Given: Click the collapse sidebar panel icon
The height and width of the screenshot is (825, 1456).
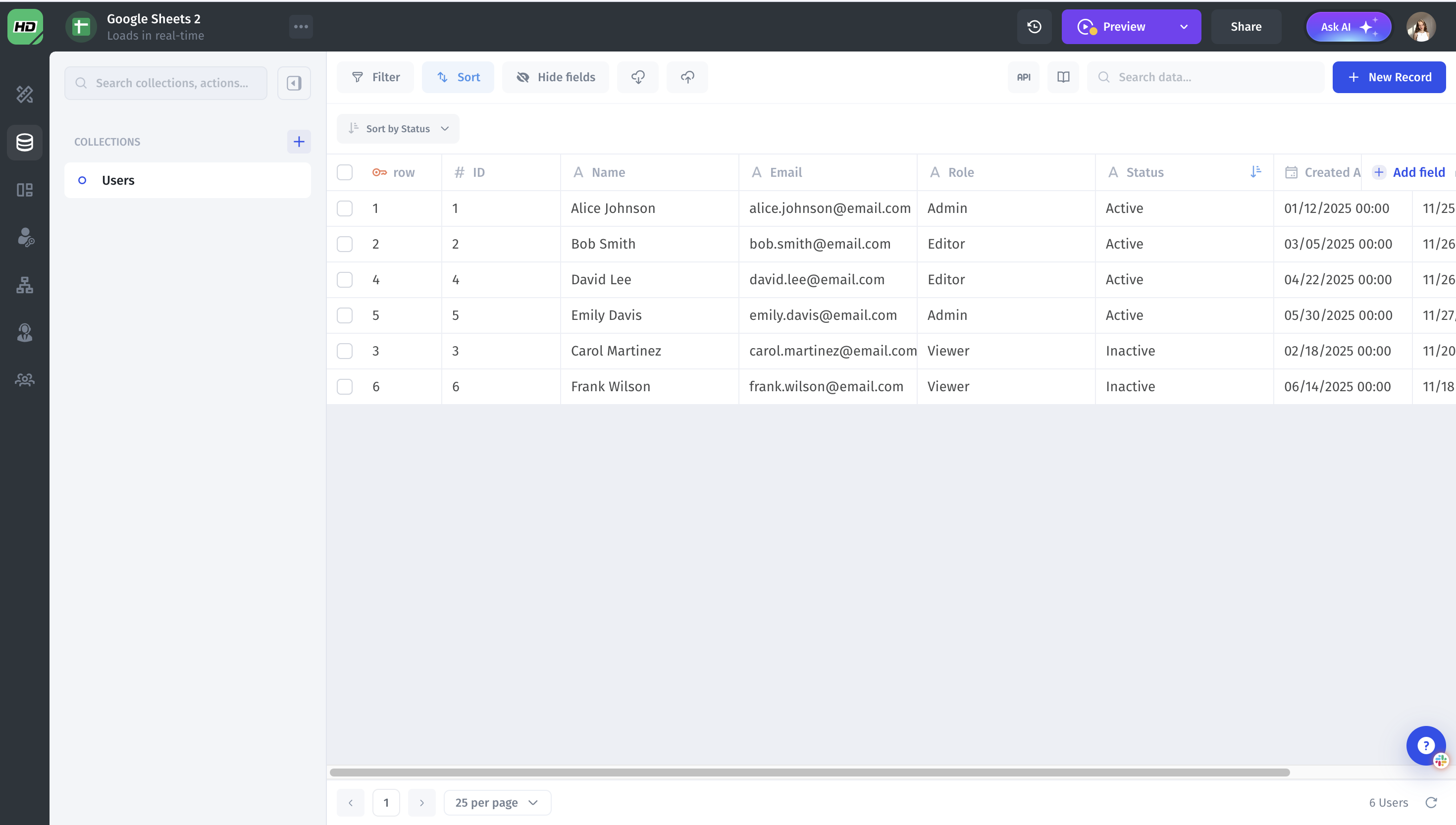Looking at the screenshot, I should 294,83.
